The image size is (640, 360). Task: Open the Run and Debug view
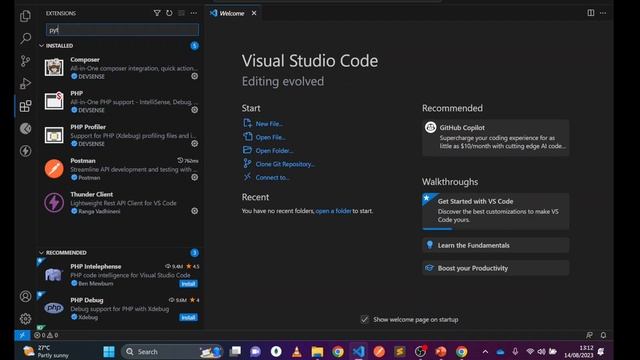tap(25, 83)
